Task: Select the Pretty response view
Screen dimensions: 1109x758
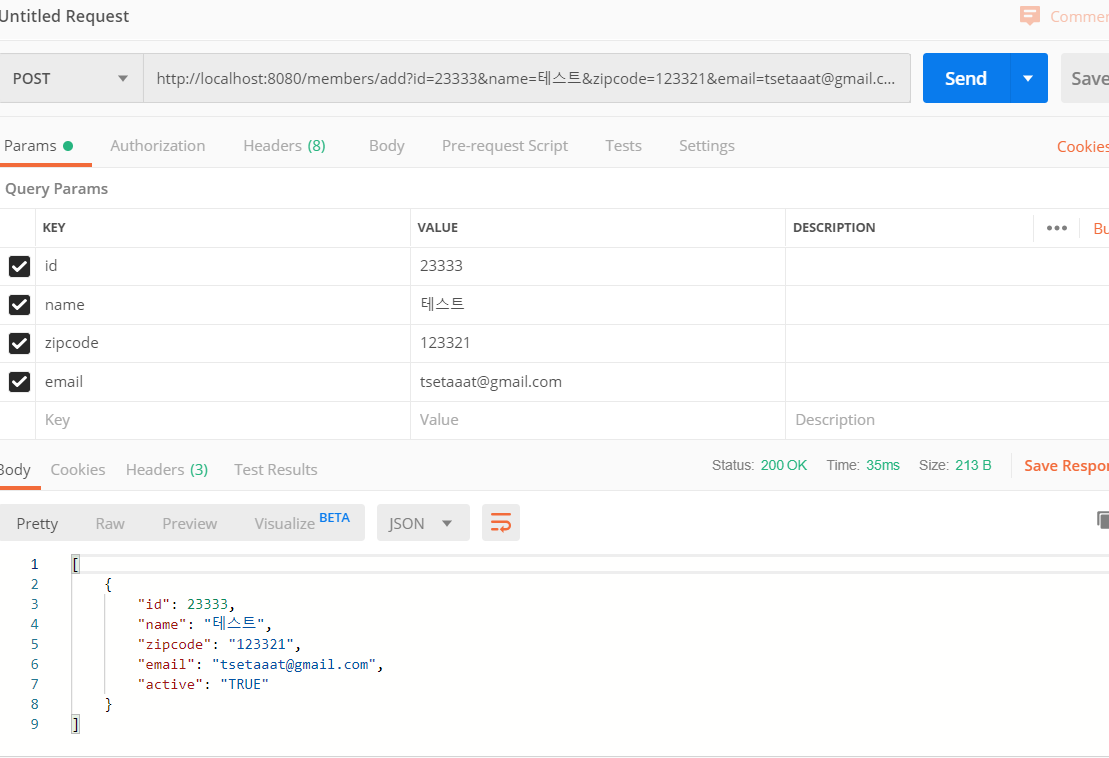Action: click(x=37, y=523)
